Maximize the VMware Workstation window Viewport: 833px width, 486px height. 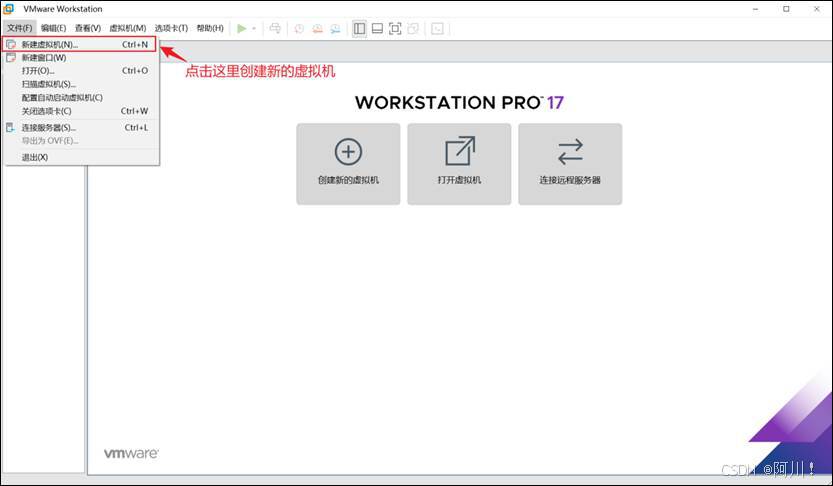[786, 9]
